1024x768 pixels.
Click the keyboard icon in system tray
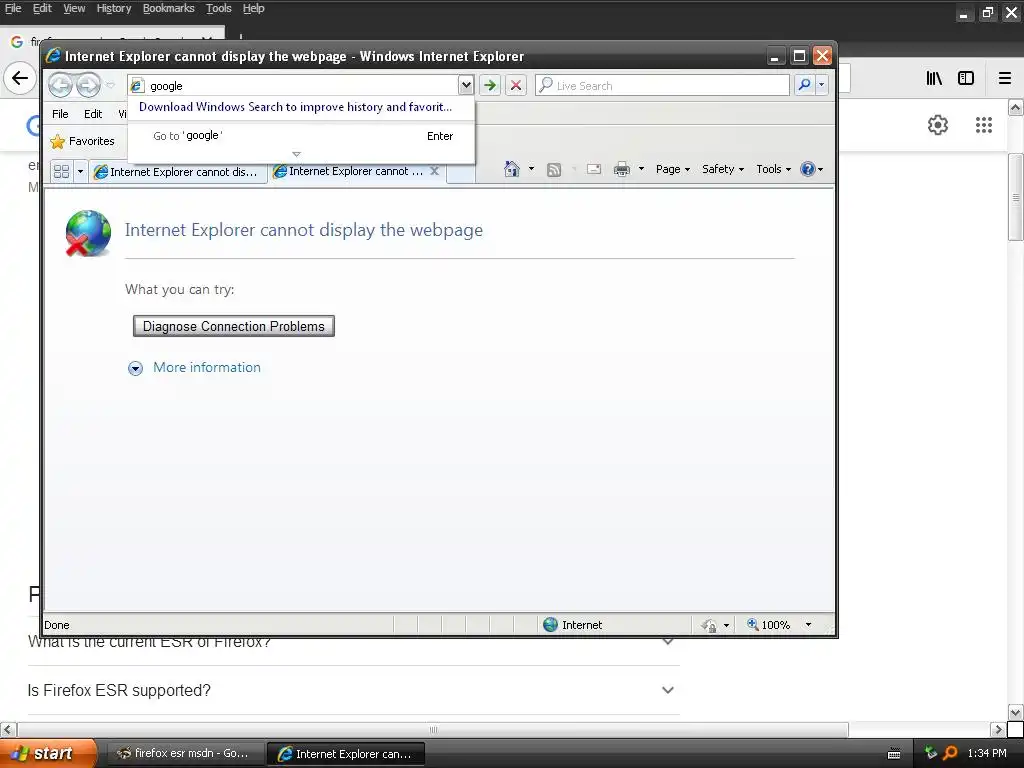tap(894, 754)
